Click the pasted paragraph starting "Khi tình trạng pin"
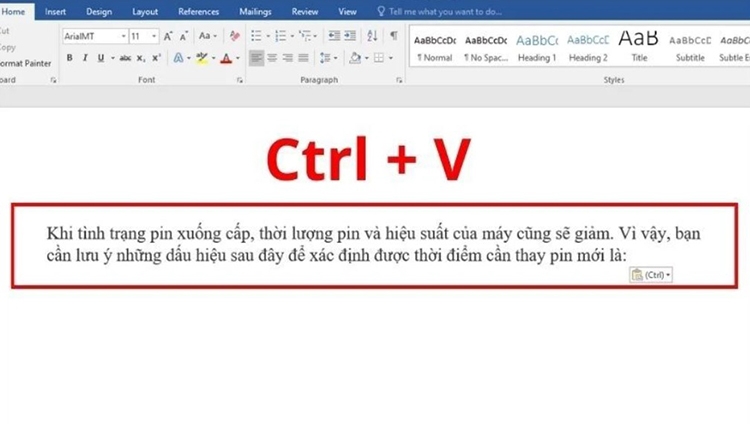 coord(374,245)
